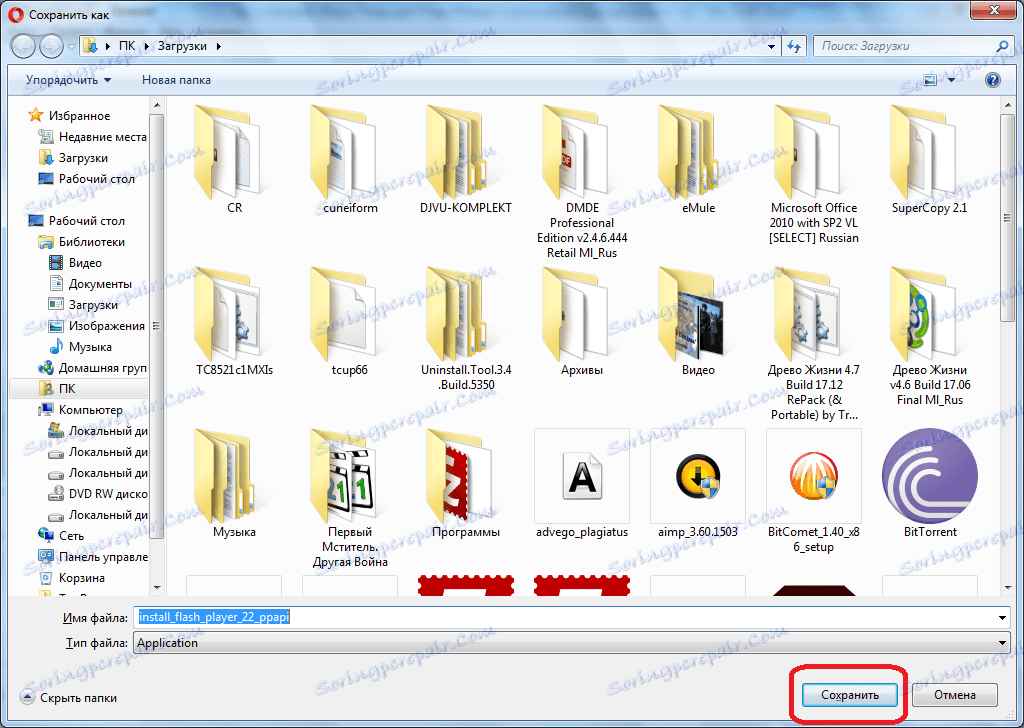Screen dimensions: 1024x728
Task: Open the Программы folder
Action: click(x=466, y=483)
